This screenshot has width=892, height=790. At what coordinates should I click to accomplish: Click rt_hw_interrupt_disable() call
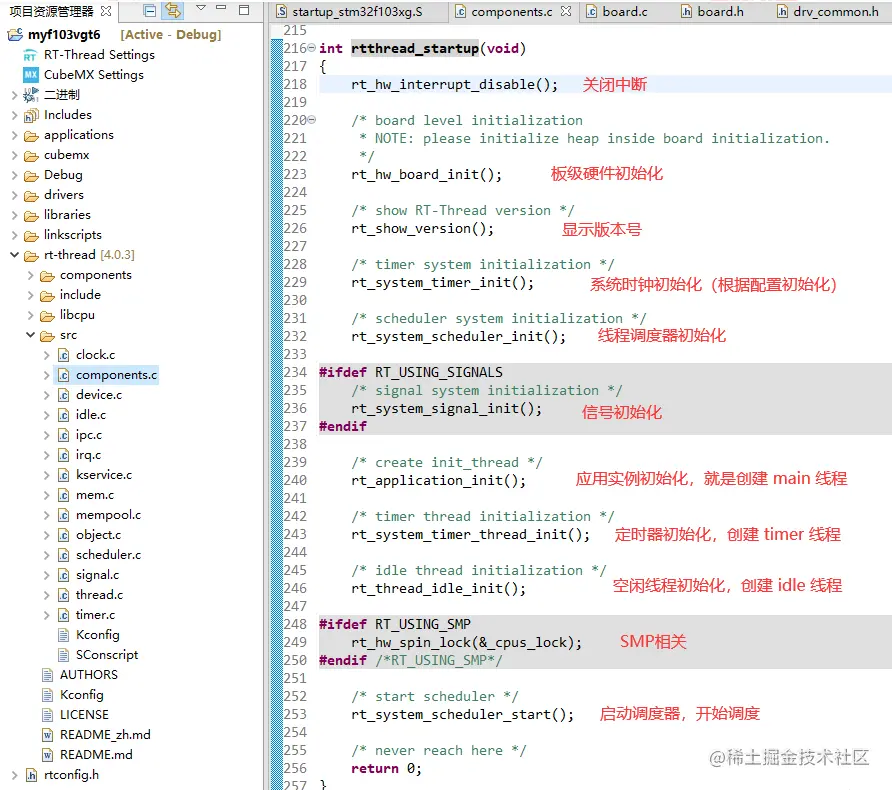pyautogui.click(x=455, y=85)
